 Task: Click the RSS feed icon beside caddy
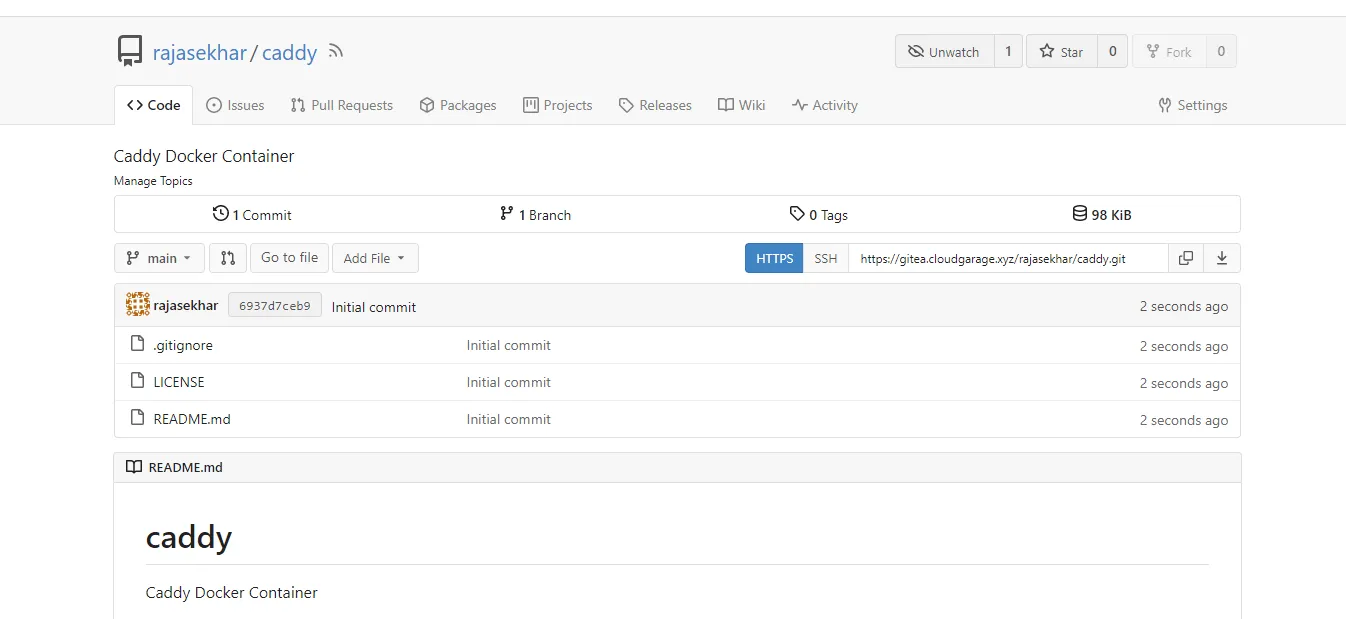(x=336, y=51)
